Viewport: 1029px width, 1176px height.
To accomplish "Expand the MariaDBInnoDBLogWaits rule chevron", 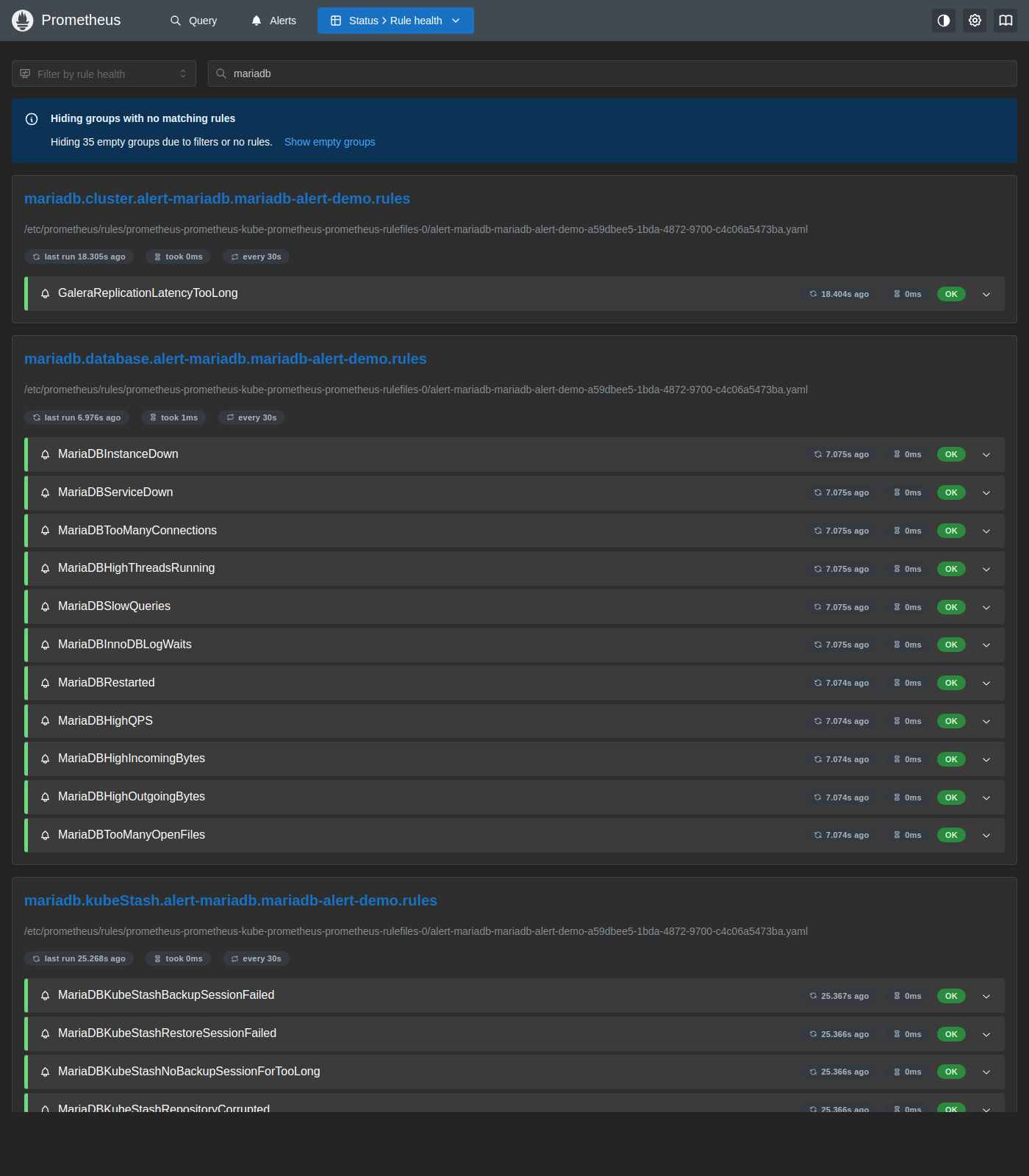I will click(x=986, y=645).
